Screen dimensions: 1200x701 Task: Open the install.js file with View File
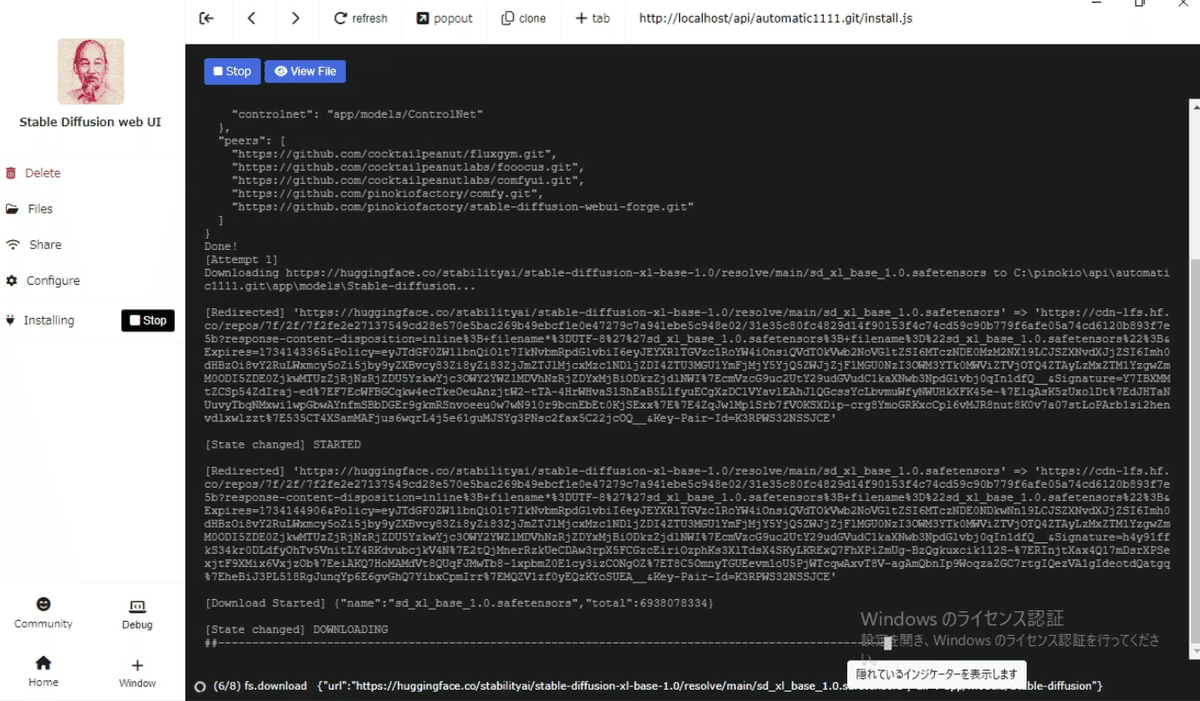point(304,71)
